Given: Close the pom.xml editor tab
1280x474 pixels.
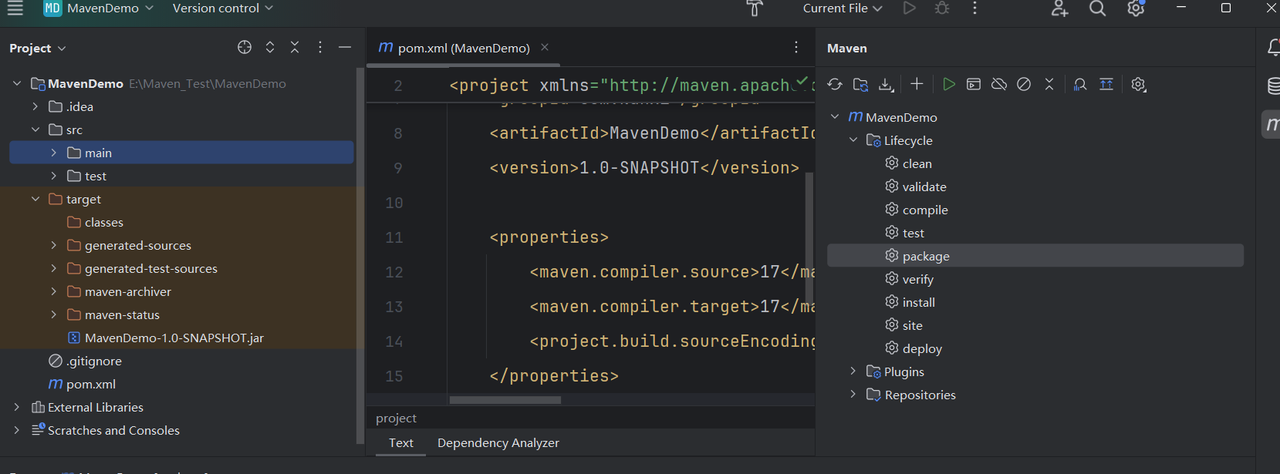Looking at the screenshot, I should pyautogui.click(x=545, y=47).
